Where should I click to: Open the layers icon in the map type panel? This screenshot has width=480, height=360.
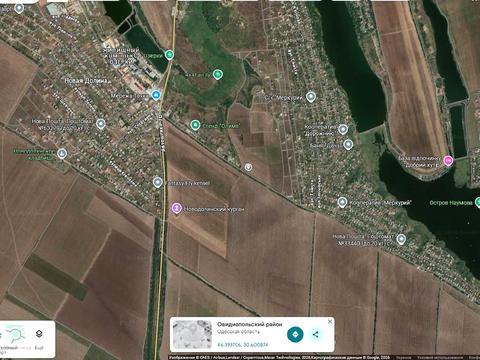point(39,334)
